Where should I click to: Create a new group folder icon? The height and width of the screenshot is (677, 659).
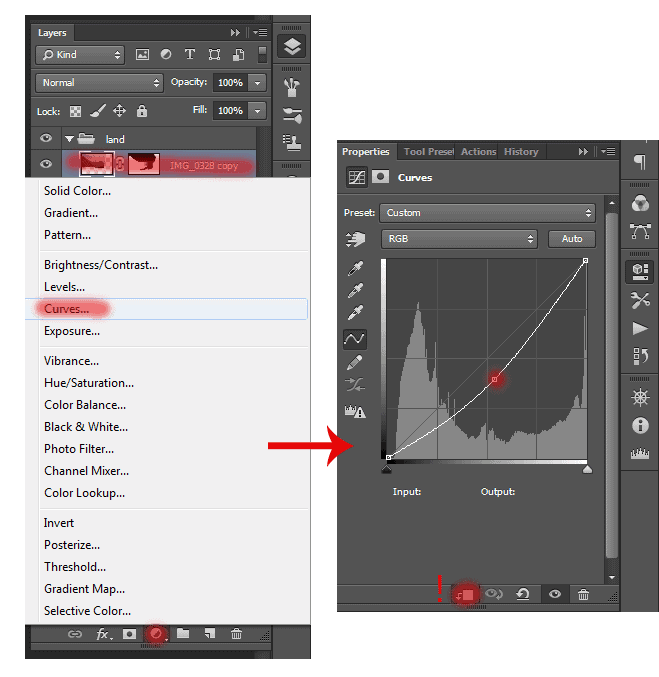point(183,634)
